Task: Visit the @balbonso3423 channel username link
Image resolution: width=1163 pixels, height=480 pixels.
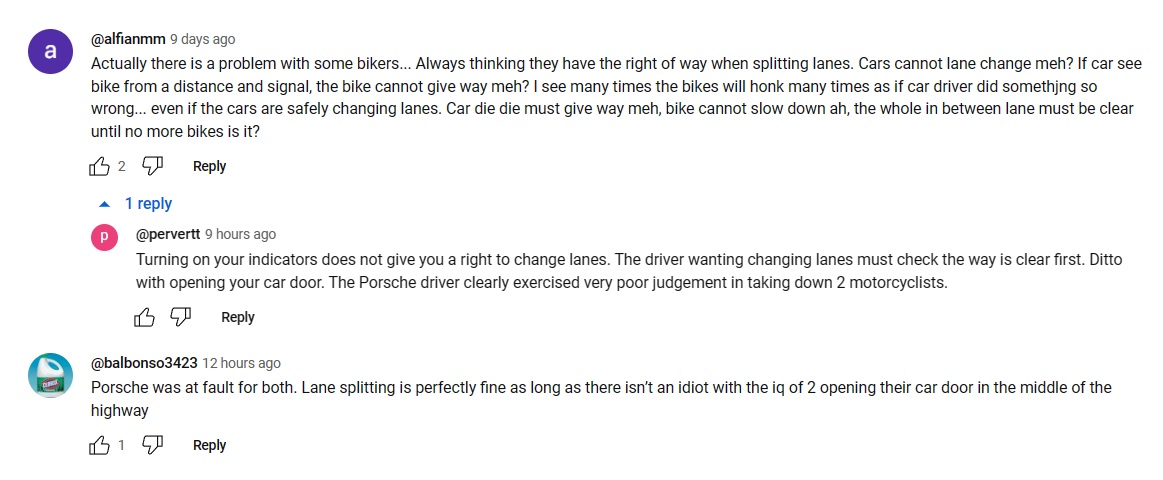Action: tap(144, 363)
